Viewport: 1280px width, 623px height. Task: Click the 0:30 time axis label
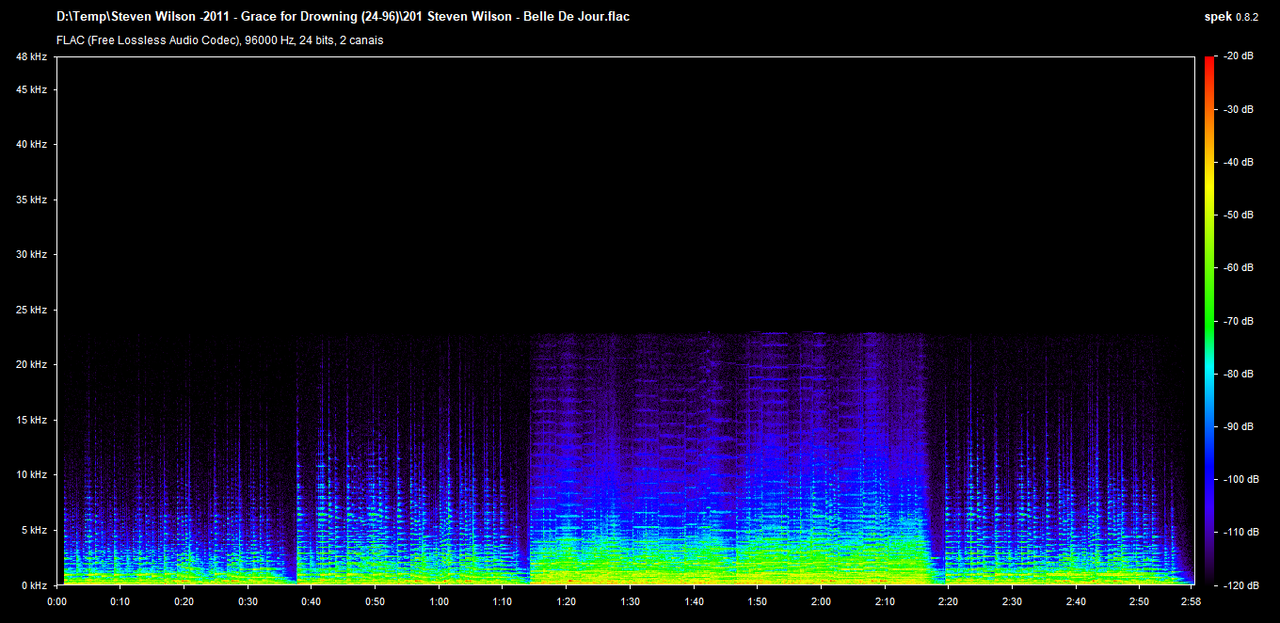(248, 602)
